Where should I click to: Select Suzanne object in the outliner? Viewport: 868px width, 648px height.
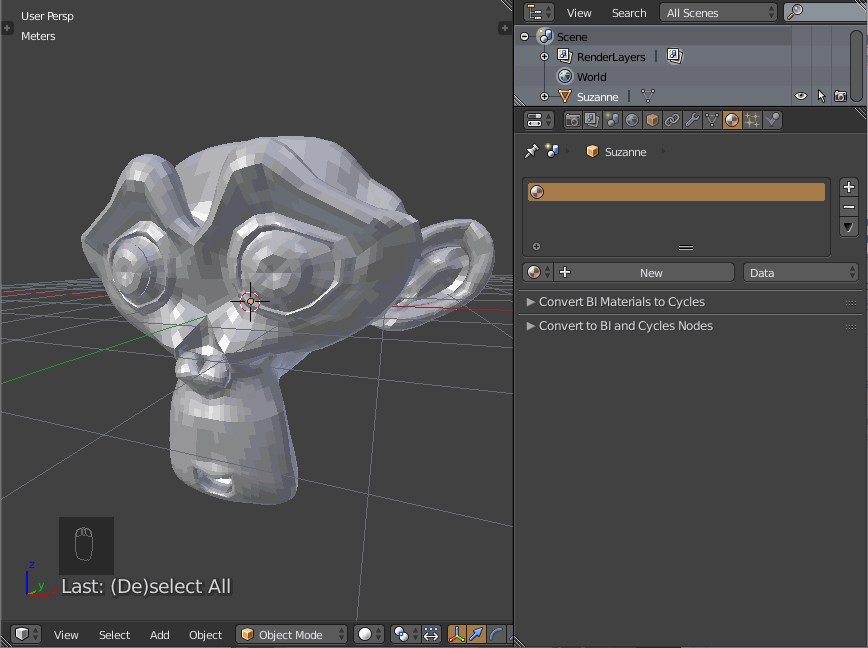(597, 96)
